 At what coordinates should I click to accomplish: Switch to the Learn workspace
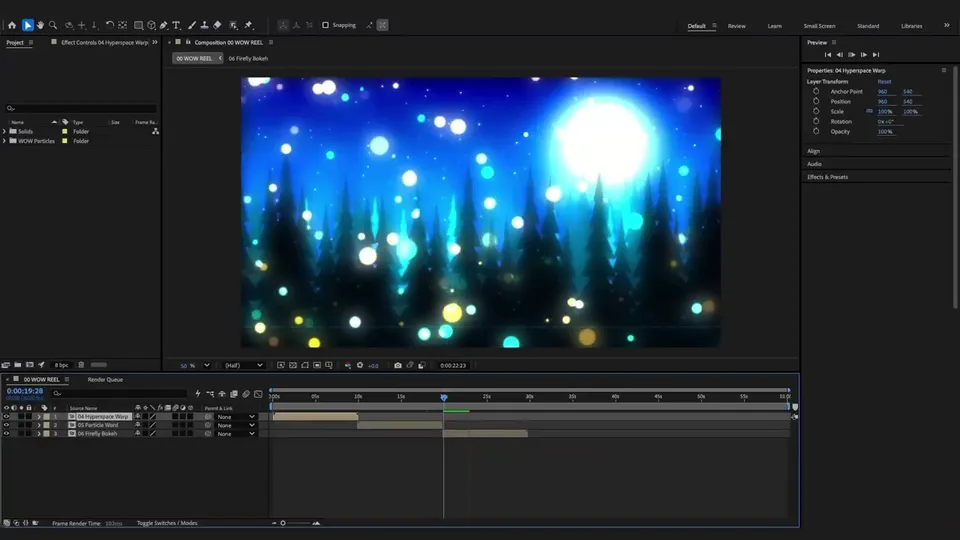coord(774,26)
